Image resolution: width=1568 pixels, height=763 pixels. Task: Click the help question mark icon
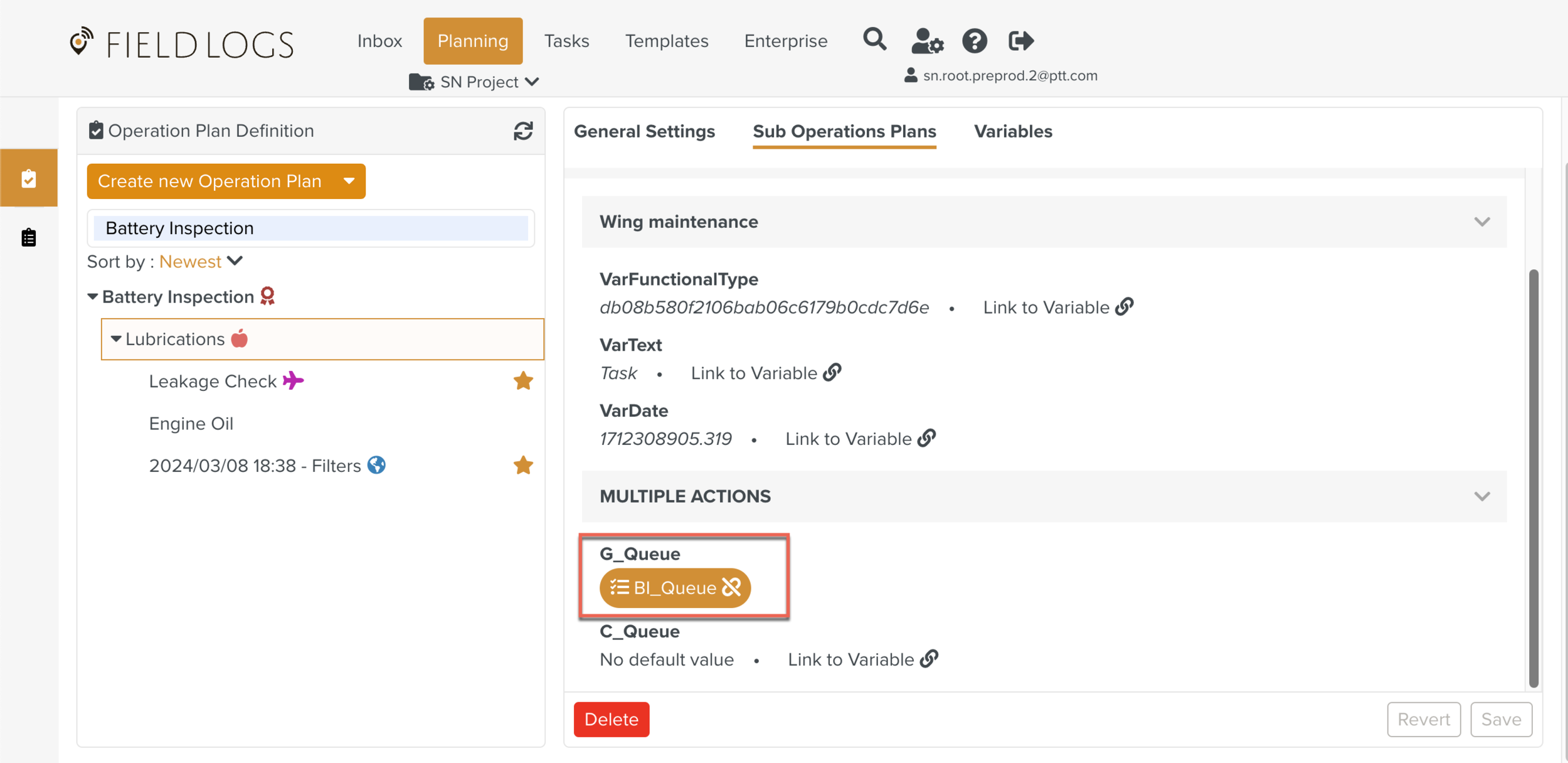[974, 41]
